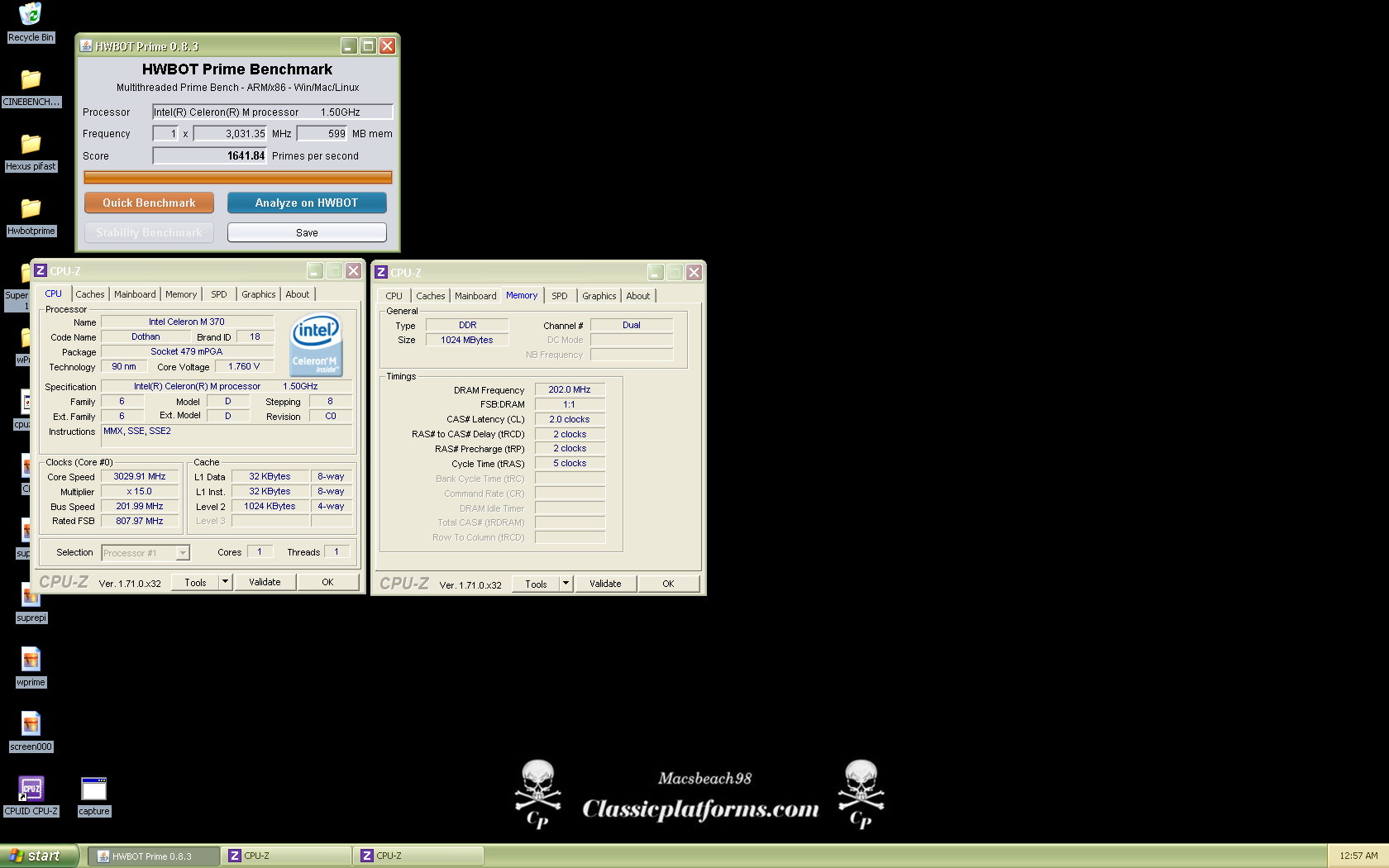The height and width of the screenshot is (868, 1389).
Task: Switch to Graphics tab in right CPU-Z window
Action: [x=599, y=296]
